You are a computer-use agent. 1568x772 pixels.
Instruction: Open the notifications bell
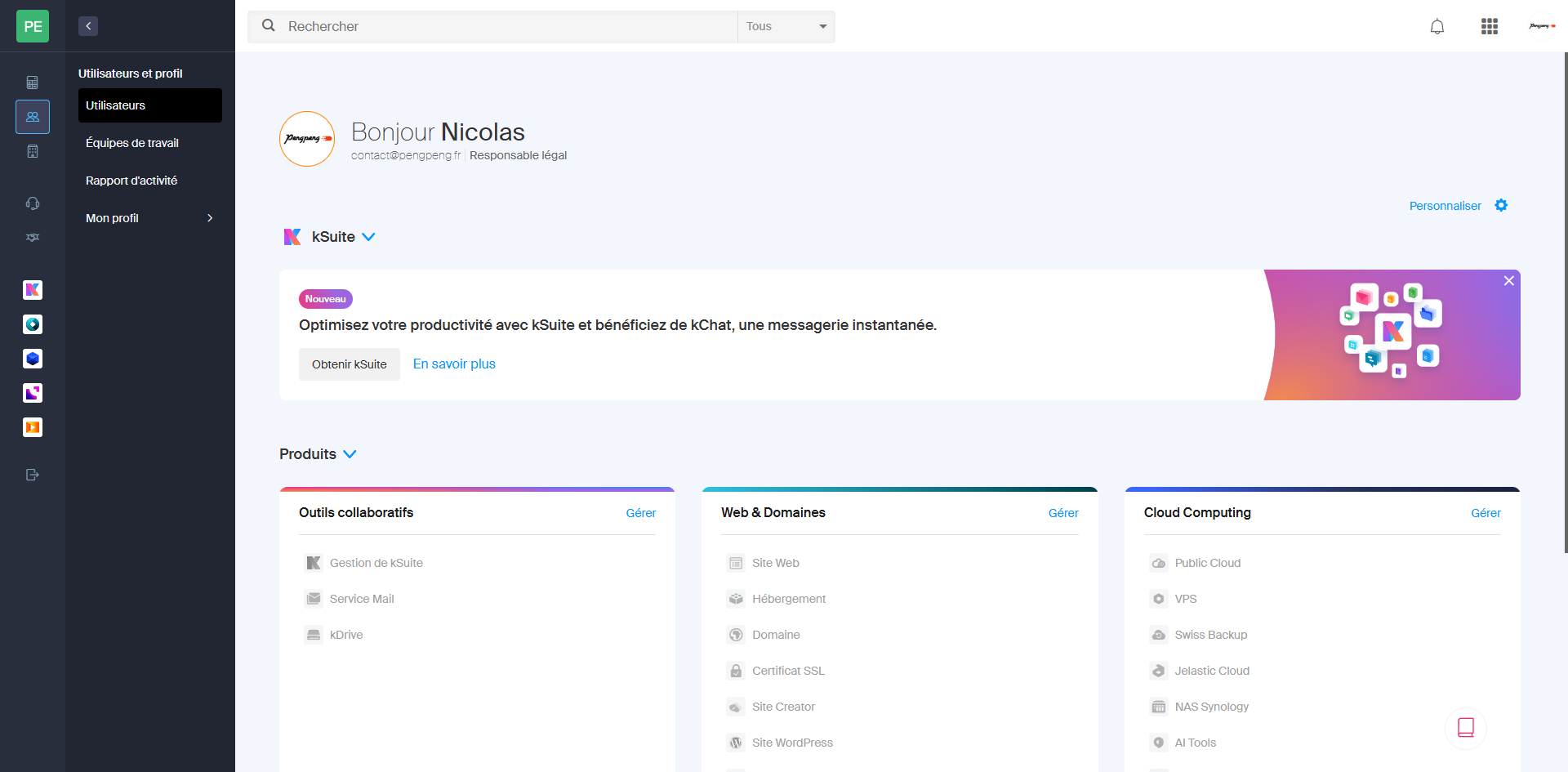click(x=1437, y=26)
